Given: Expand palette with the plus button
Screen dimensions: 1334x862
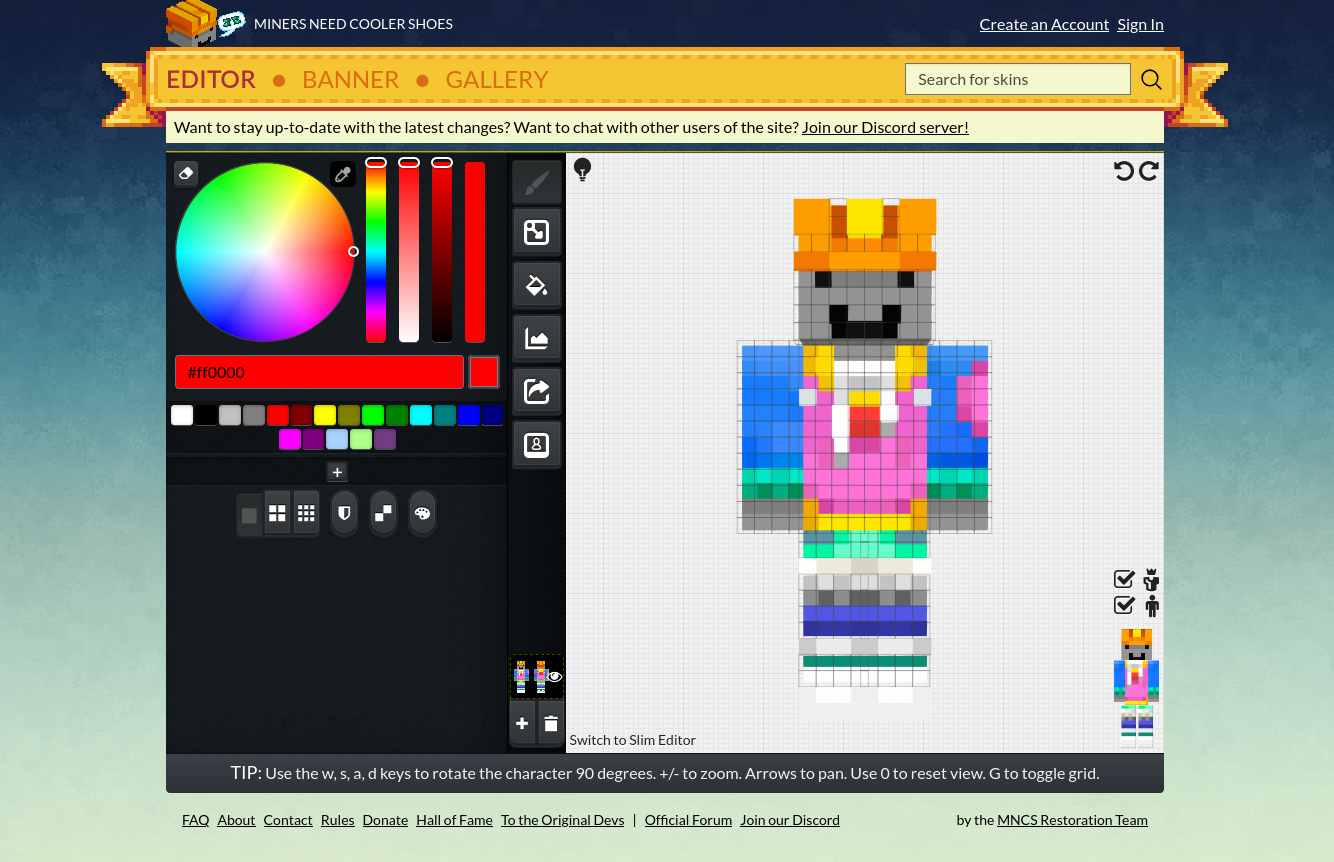Looking at the screenshot, I should (x=337, y=472).
